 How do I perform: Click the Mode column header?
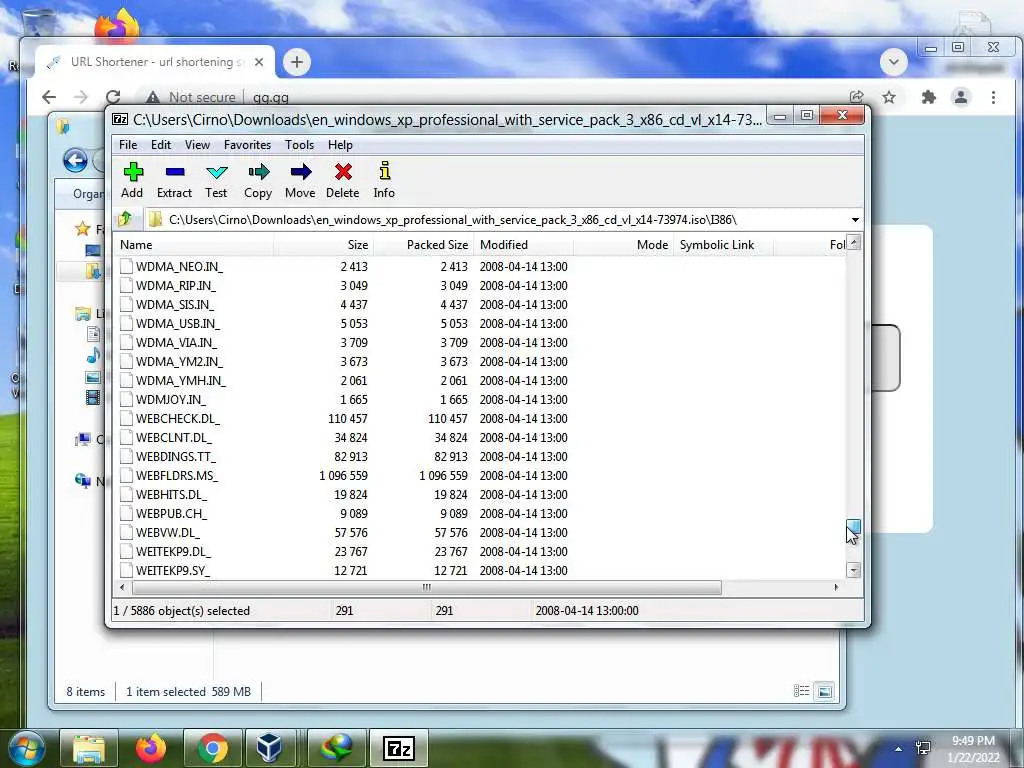[x=624, y=245]
